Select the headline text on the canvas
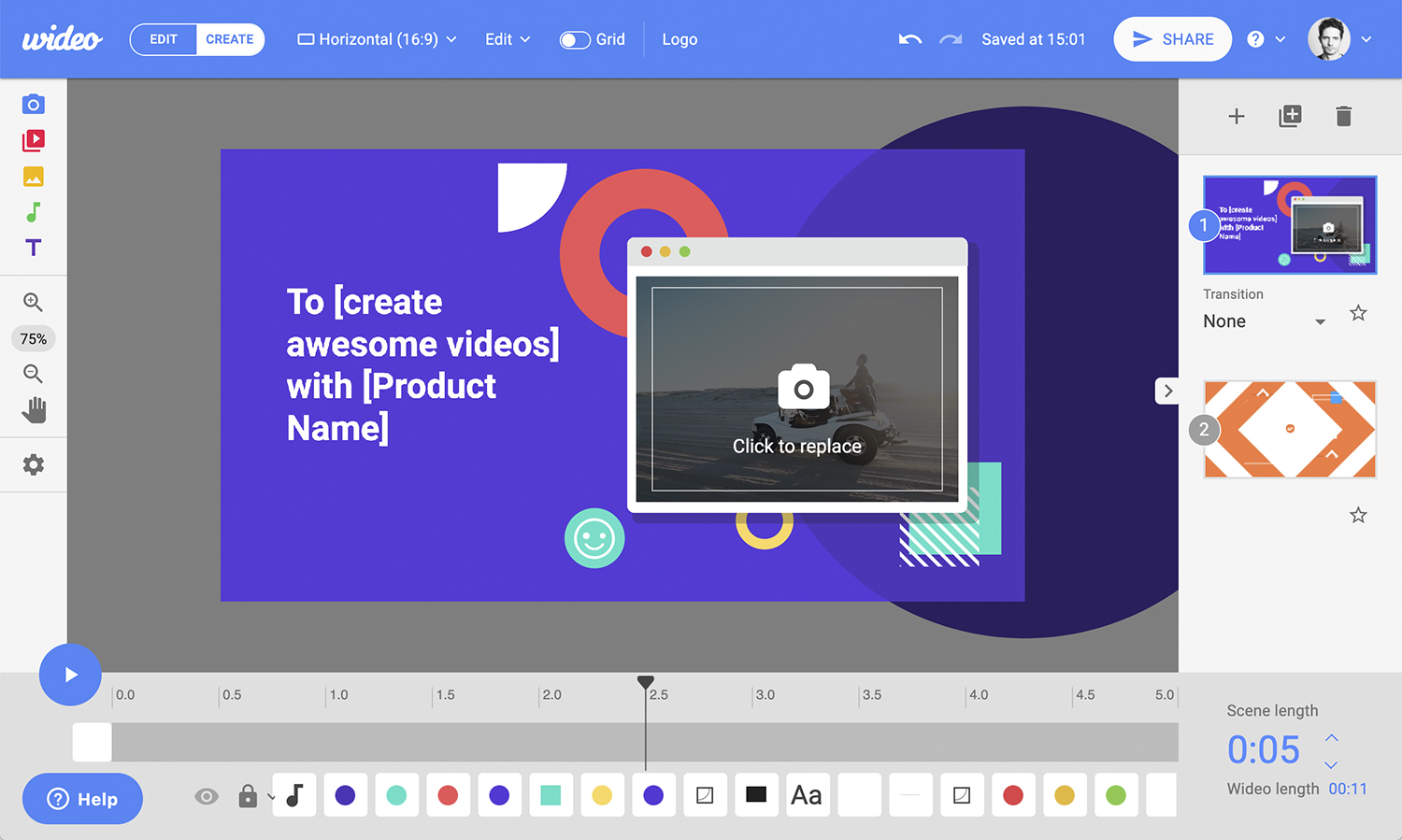This screenshot has height=840, width=1402. coord(422,365)
